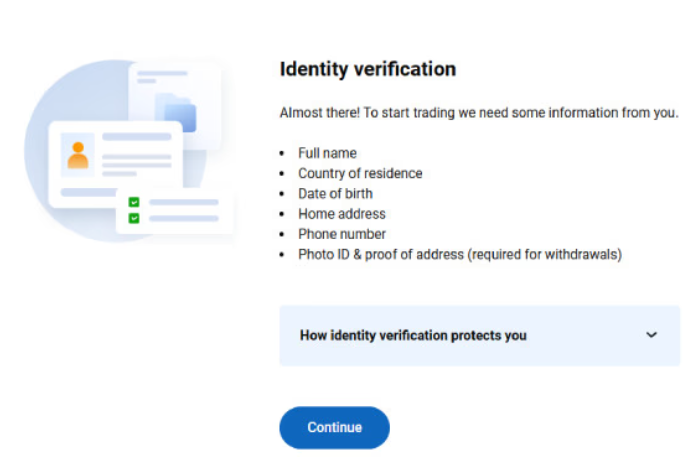The image size is (696, 473).
Task: Click the top green checkmark box
Action: [133, 202]
